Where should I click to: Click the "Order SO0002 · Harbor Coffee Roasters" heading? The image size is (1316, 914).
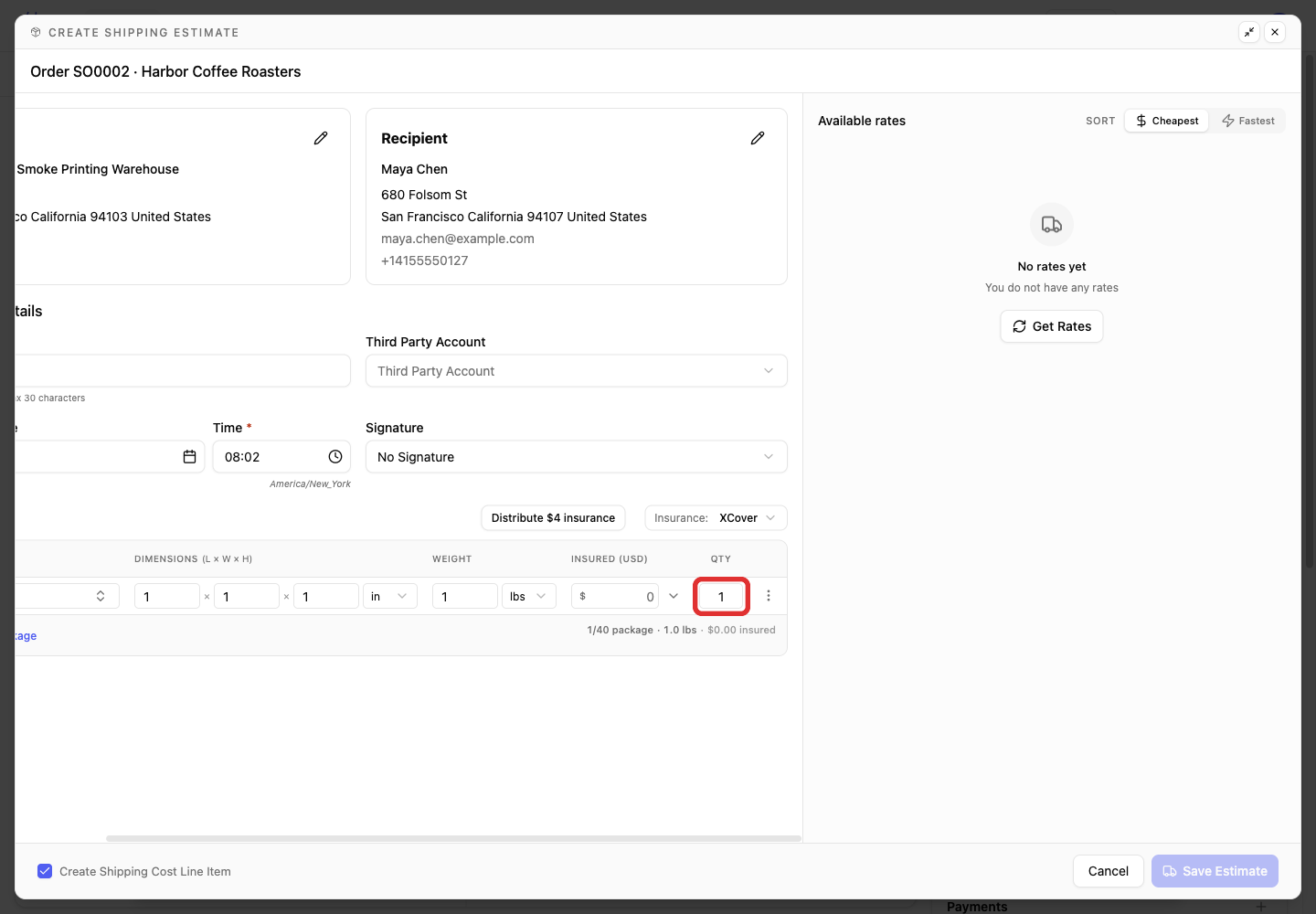click(165, 71)
